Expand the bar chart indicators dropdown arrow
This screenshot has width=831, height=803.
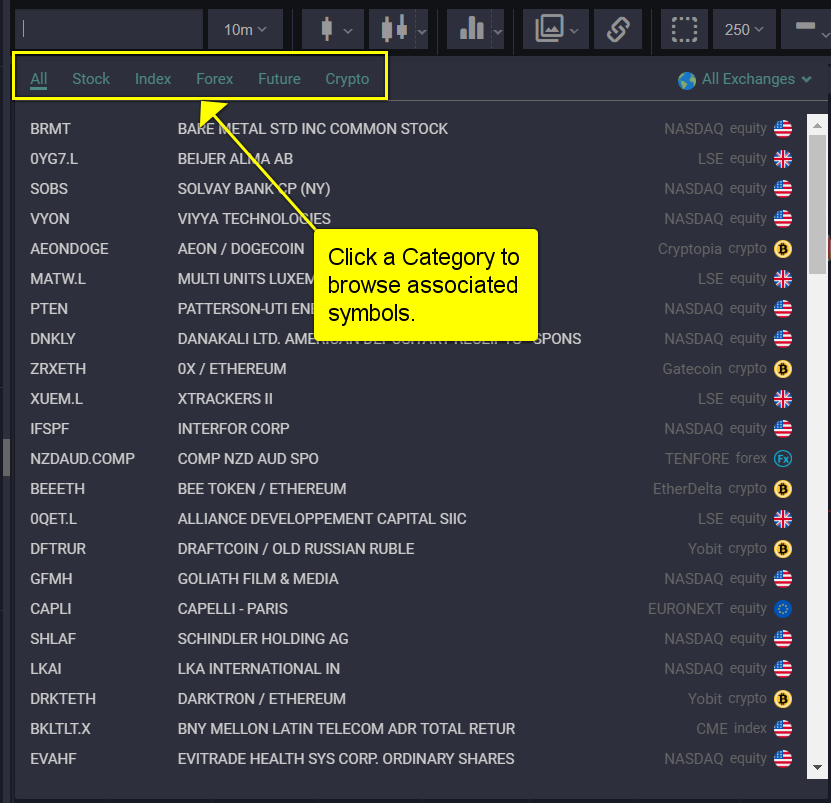coord(498,32)
